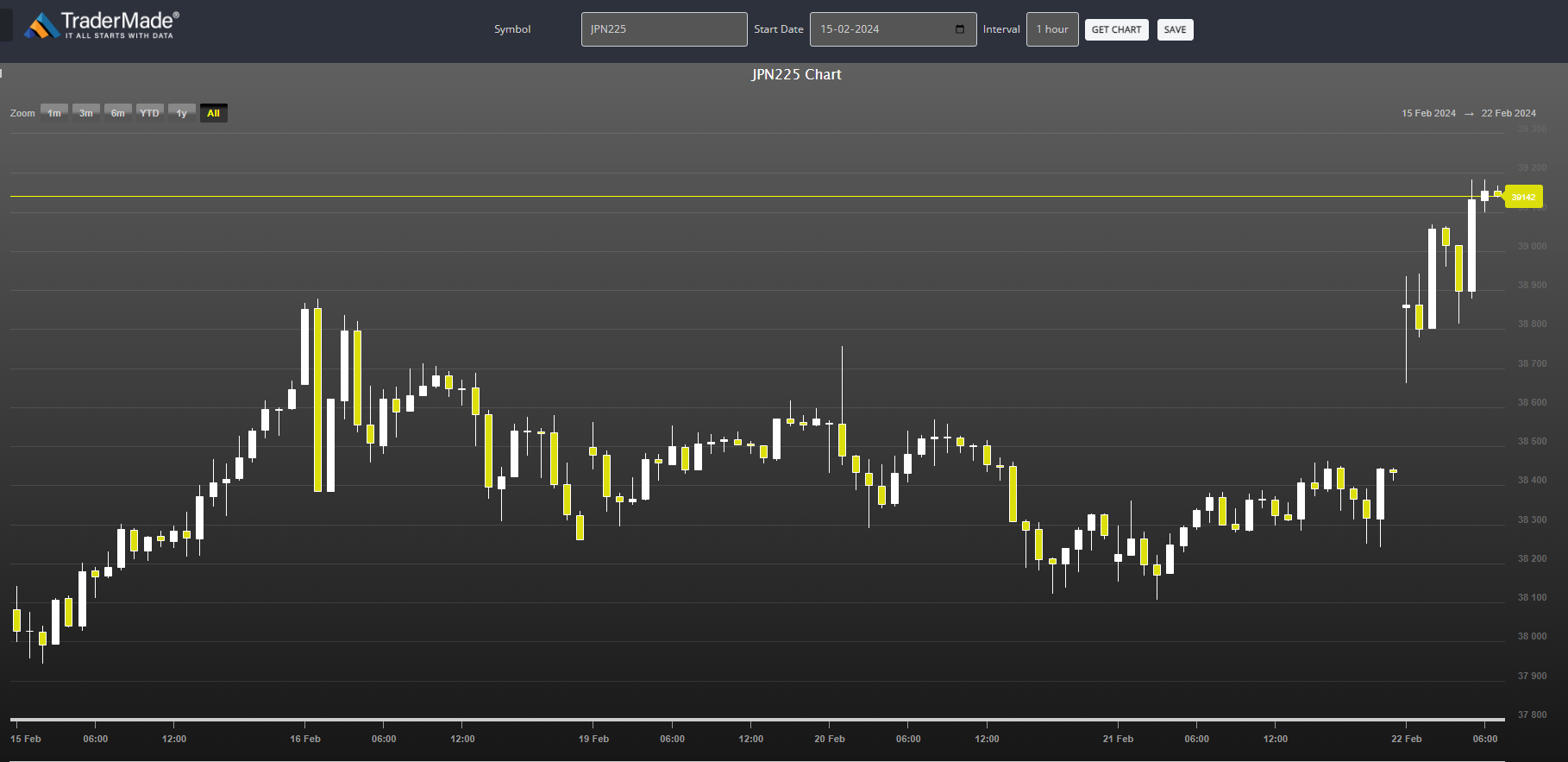
Task: Click the 19 Feb time axis label
Action: [x=593, y=739]
